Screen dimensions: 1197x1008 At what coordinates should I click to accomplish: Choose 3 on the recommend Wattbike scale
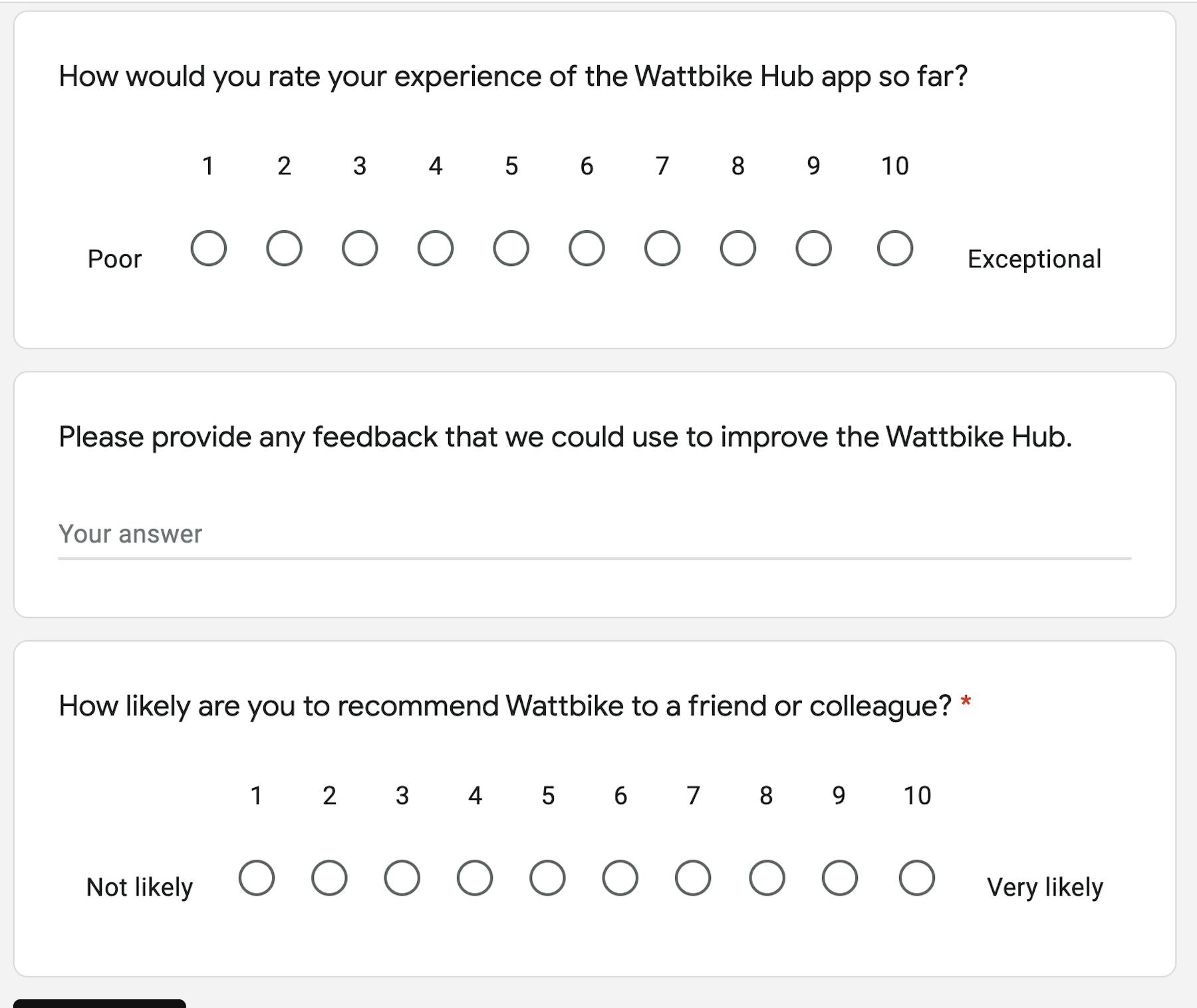click(402, 878)
